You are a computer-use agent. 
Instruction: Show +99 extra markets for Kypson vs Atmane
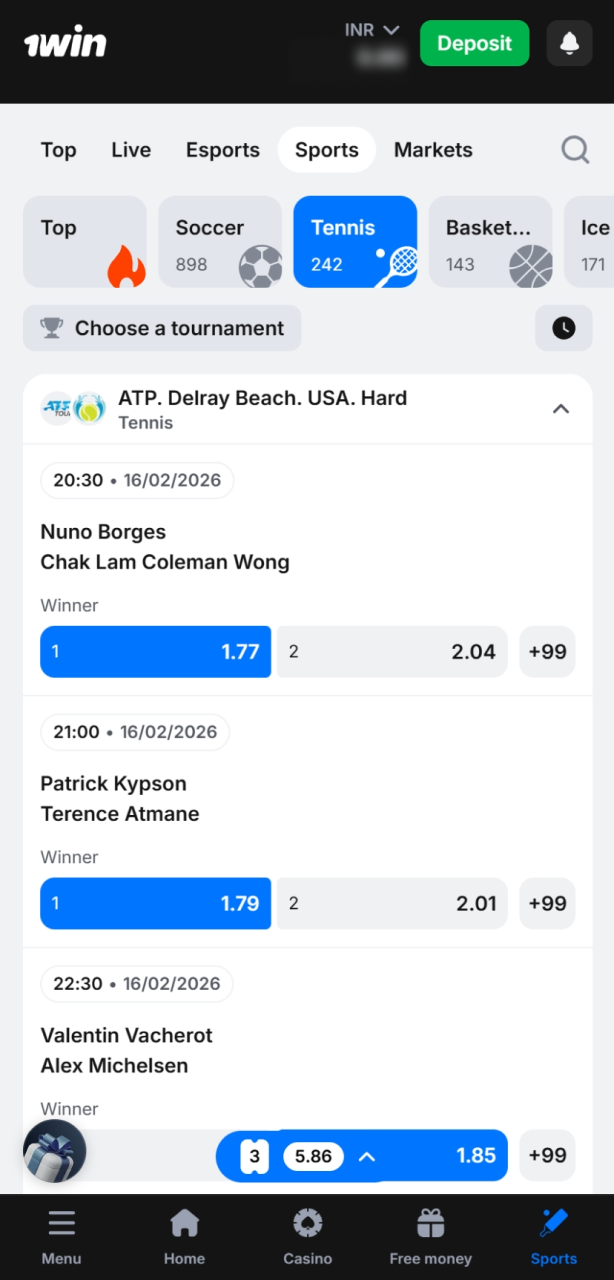pyautogui.click(x=547, y=903)
